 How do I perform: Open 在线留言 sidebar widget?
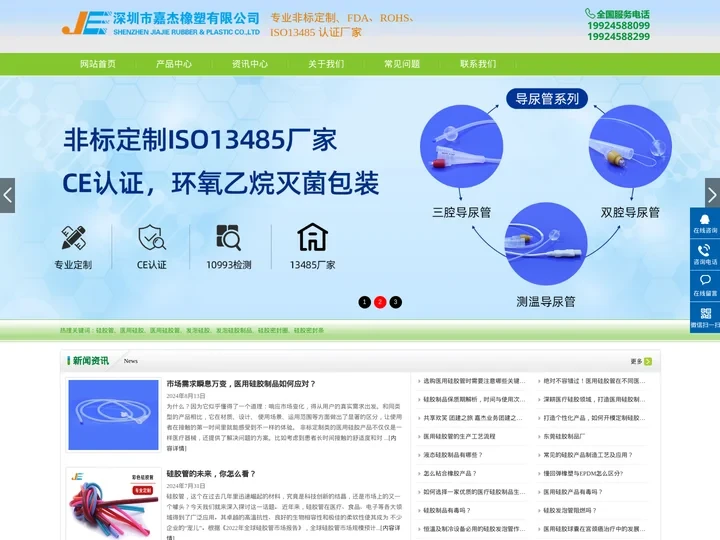point(705,286)
